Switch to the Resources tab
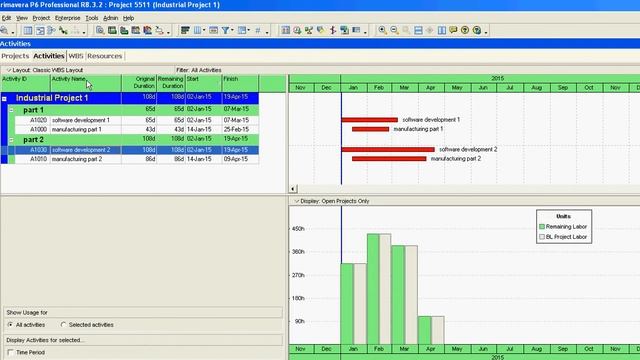Viewport: 640px width, 360px height. tap(104, 56)
